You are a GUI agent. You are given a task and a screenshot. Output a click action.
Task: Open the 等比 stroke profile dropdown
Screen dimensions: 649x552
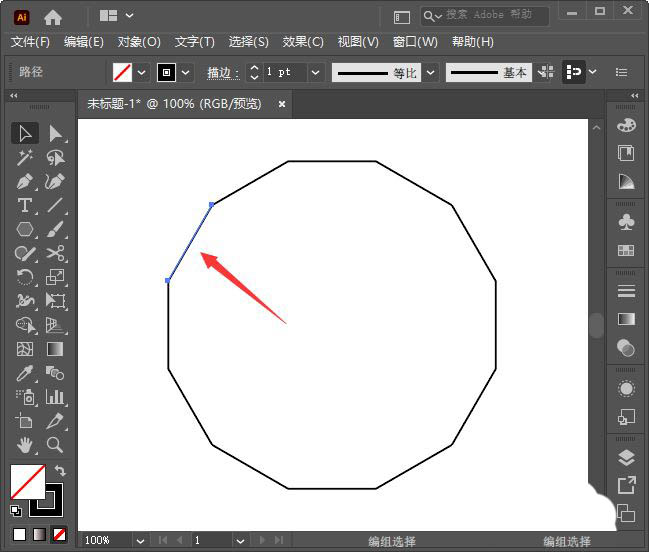431,73
